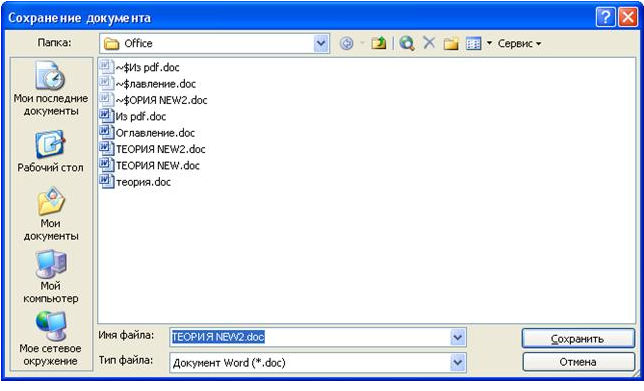This screenshot has width=644, height=391.
Task: Open Мои последние документы location
Action: (x=51, y=89)
